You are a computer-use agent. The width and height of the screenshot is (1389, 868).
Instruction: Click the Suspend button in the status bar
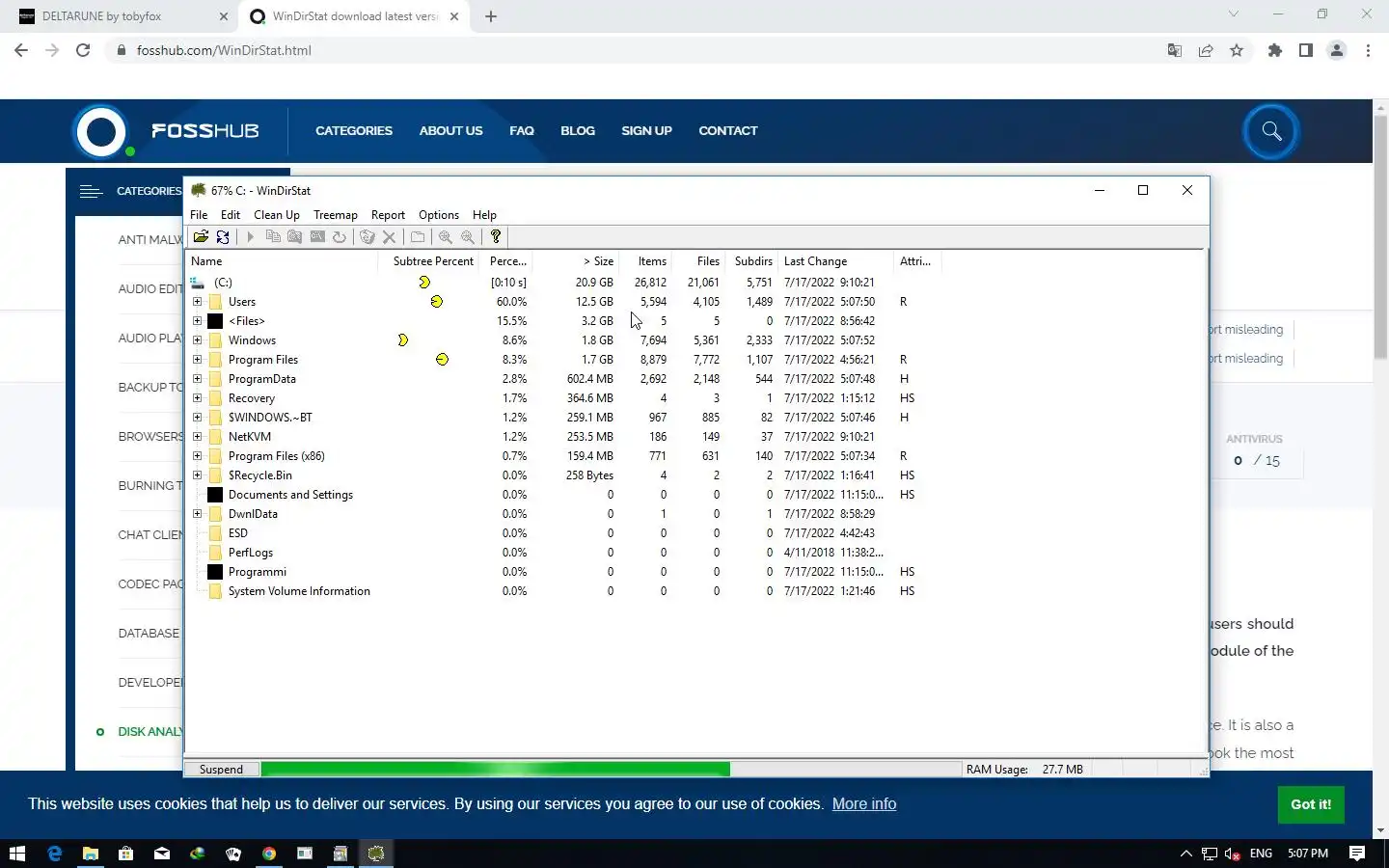pyautogui.click(x=221, y=770)
